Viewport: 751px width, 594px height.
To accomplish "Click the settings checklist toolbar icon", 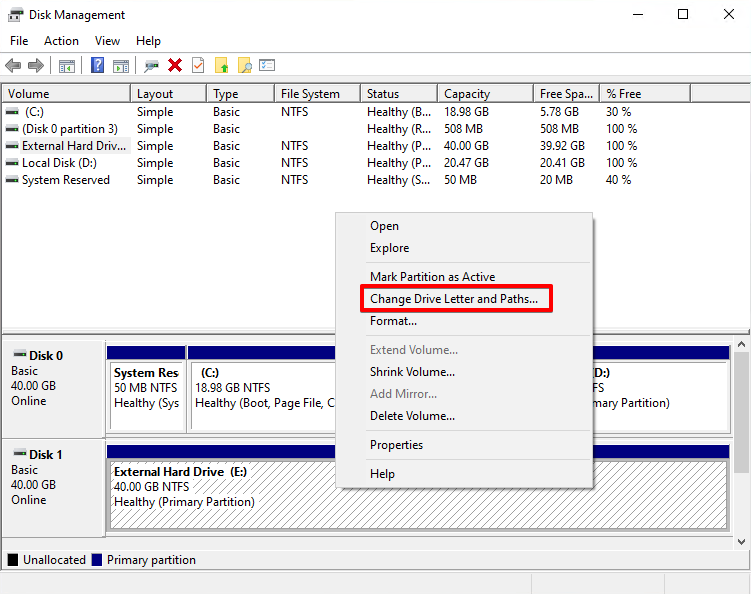I will click(x=267, y=65).
